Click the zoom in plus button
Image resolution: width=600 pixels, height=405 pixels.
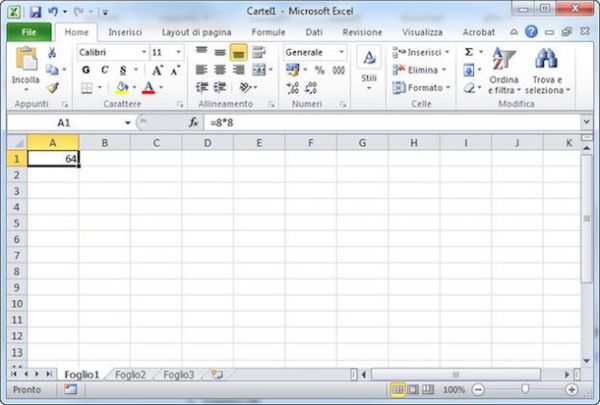point(572,390)
